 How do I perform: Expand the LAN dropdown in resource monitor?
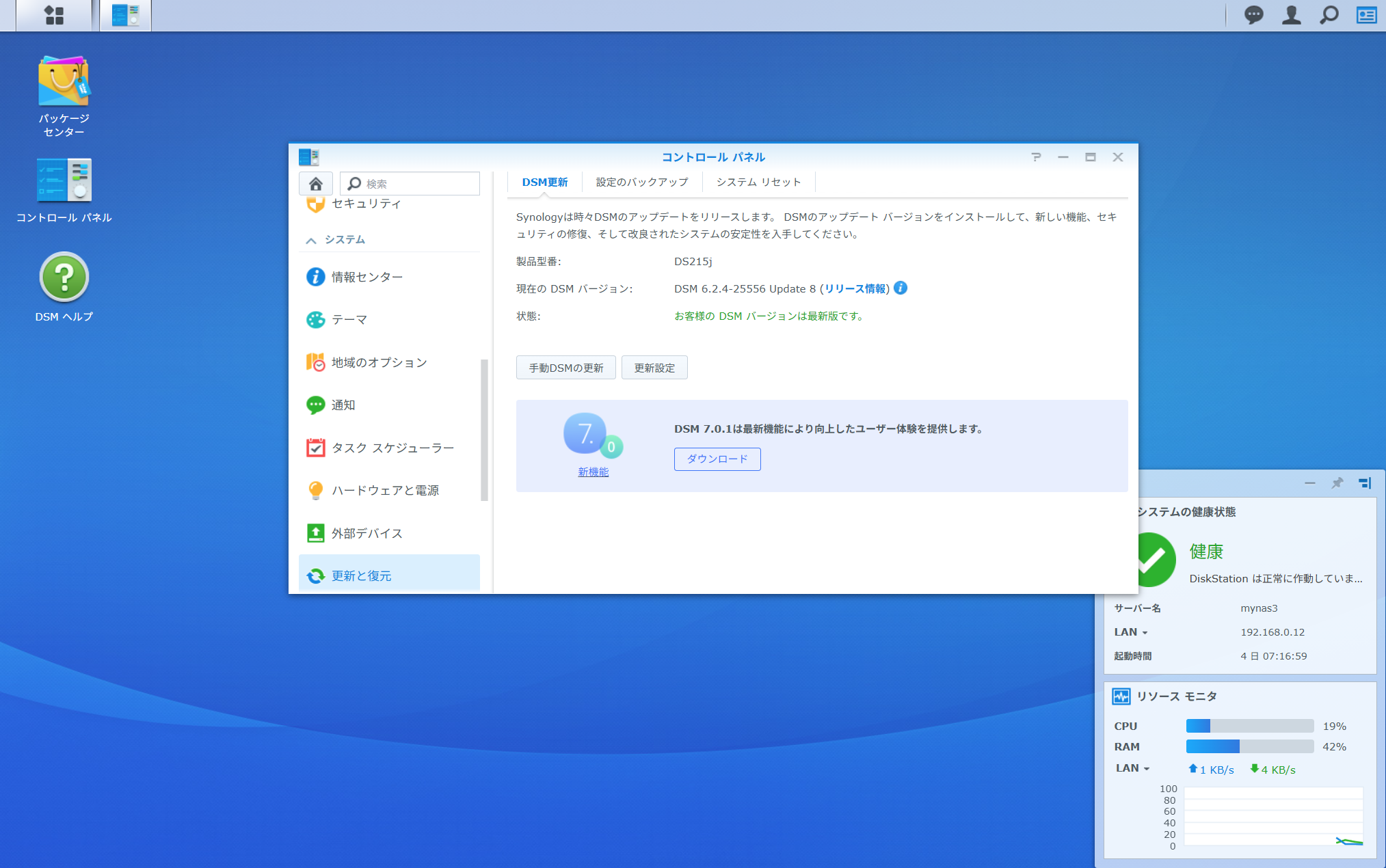[x=1133, y=768]
